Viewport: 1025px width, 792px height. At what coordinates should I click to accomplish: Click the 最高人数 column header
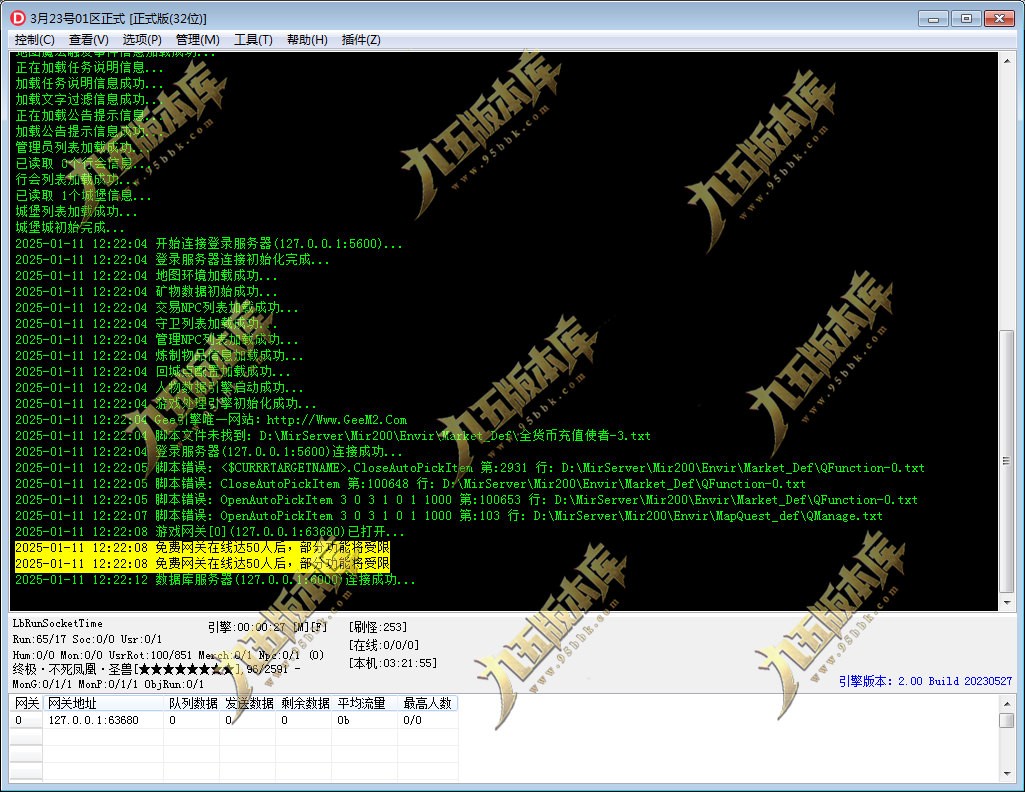(428, 703)
